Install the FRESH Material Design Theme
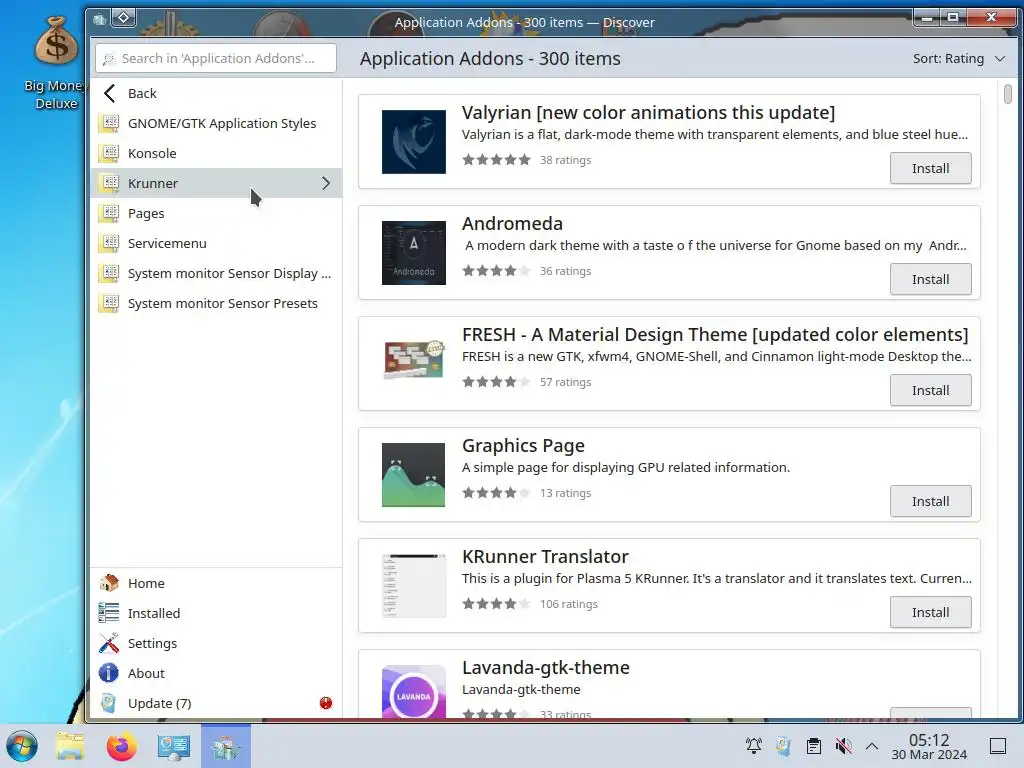 pos(930,391)
